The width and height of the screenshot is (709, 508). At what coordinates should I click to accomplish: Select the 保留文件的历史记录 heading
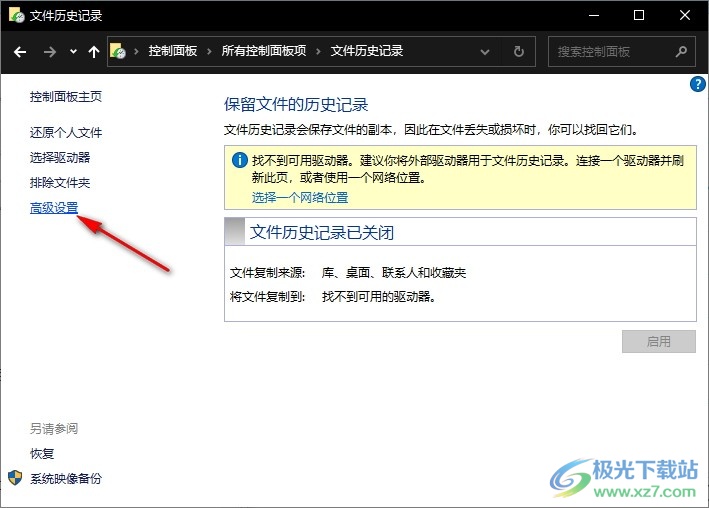click(296, 105)
